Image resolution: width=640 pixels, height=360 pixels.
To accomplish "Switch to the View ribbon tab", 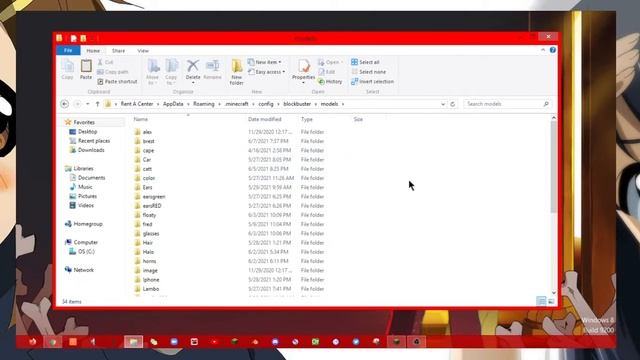I will (143, 51).
